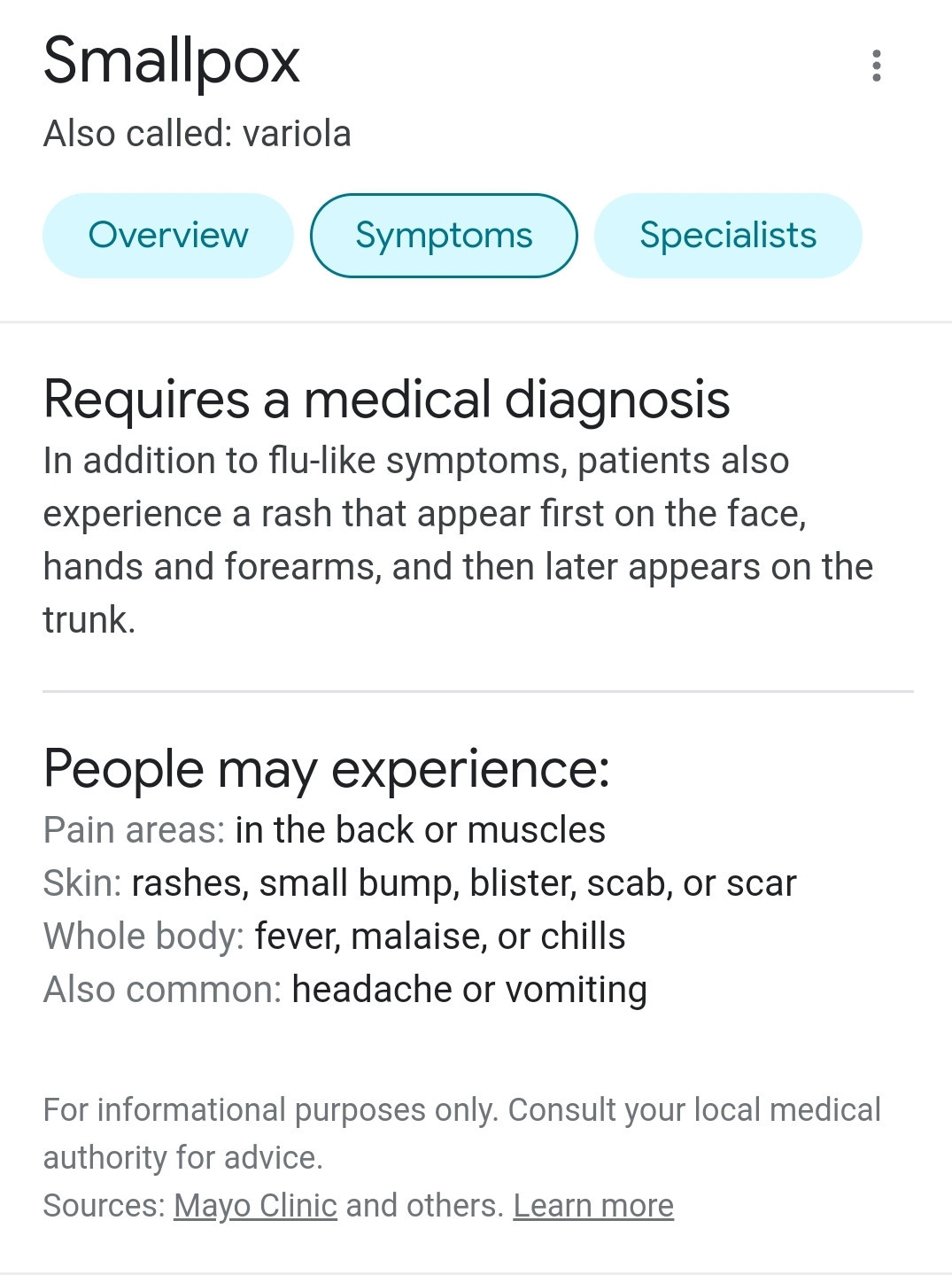
Task: Tap the 'People may experience:' heading
Action: [327, 769]
